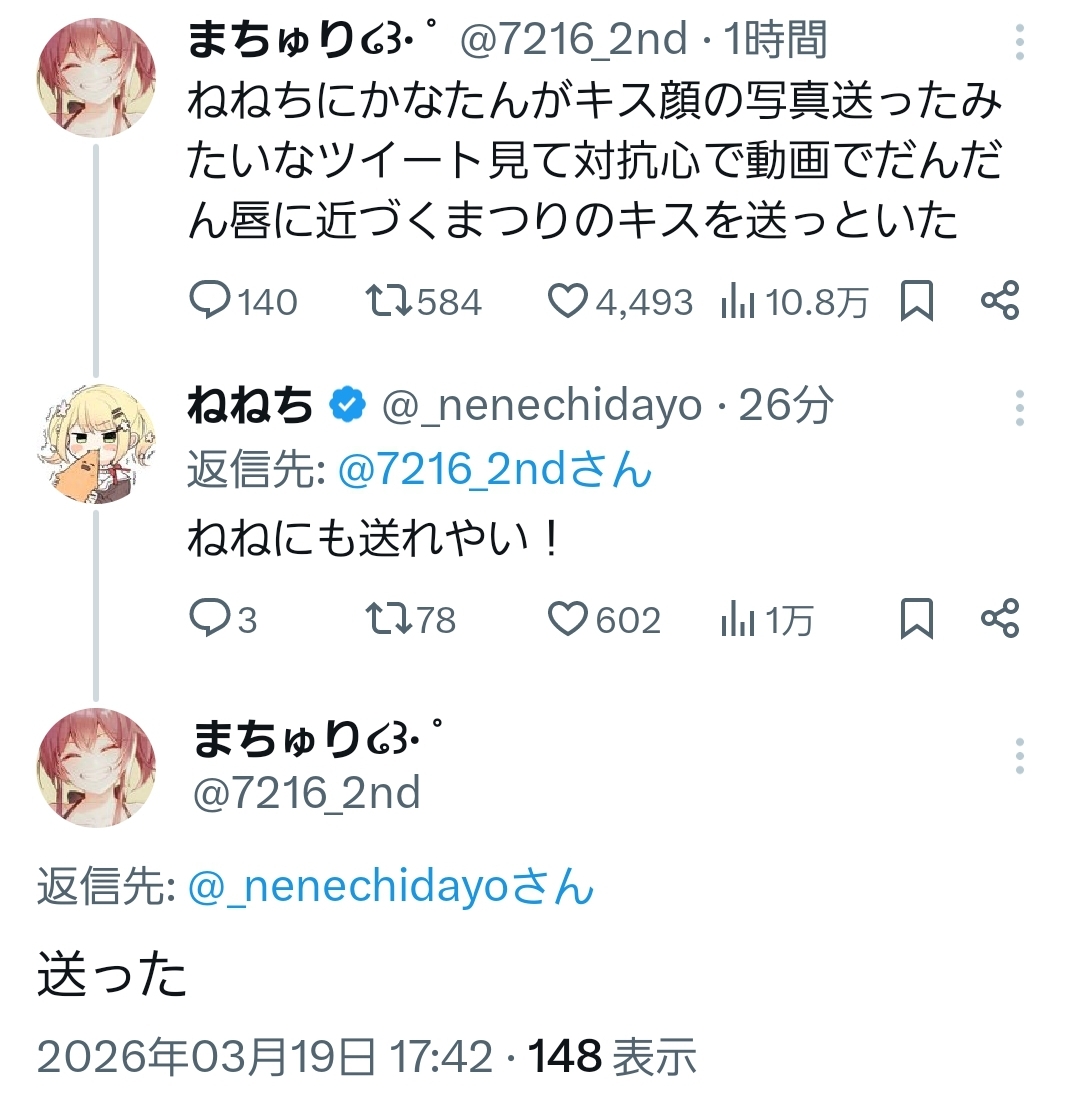Share ねねち's reply tweet
Image resolution: width=1080 pixels, height=1106 pixels.
(1000, 620)
